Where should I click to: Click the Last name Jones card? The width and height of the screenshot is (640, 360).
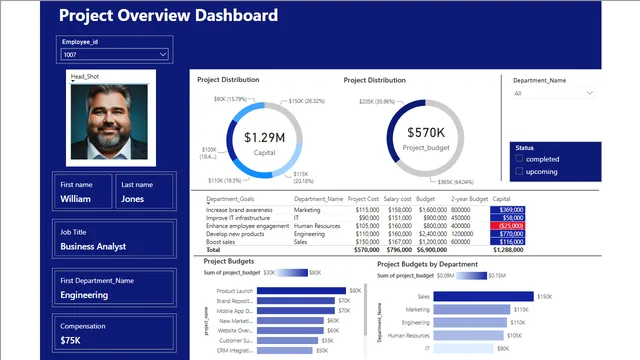click(x=144, y=191)
